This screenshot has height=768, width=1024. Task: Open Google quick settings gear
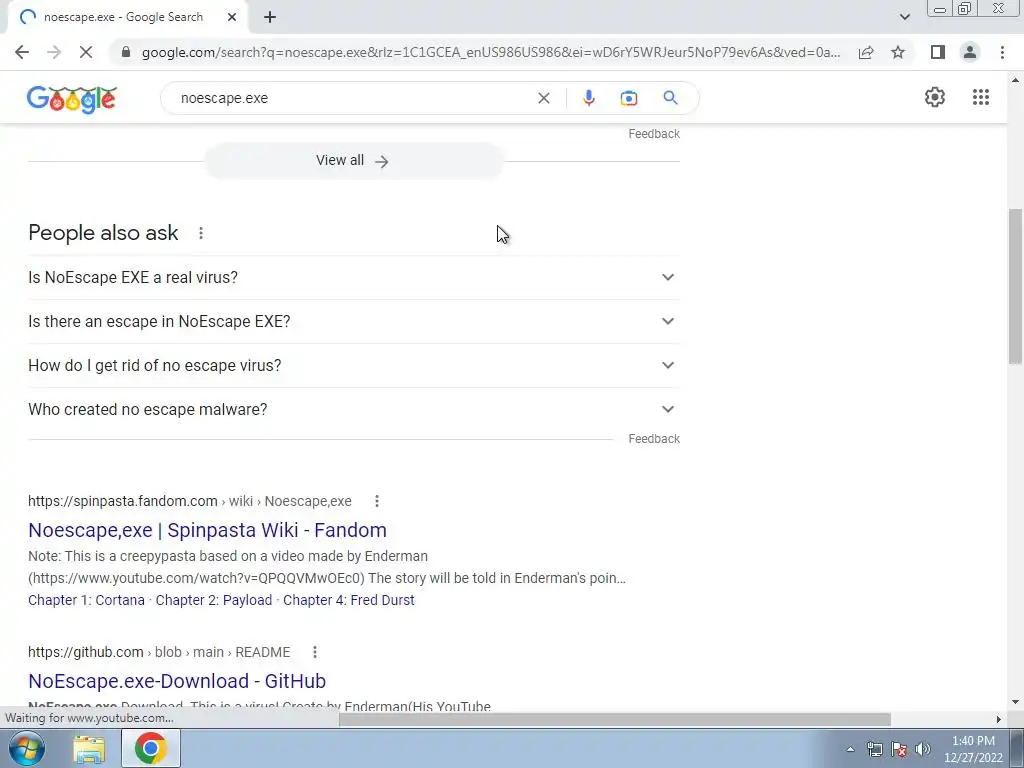pos(935,97)
